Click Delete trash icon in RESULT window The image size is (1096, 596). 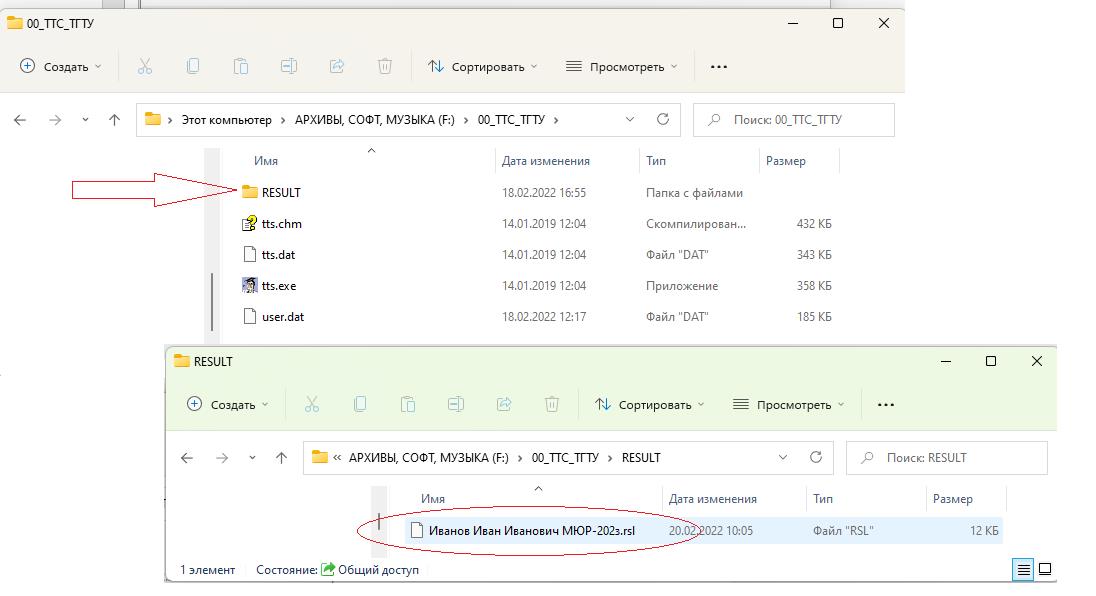coord(551,405)
